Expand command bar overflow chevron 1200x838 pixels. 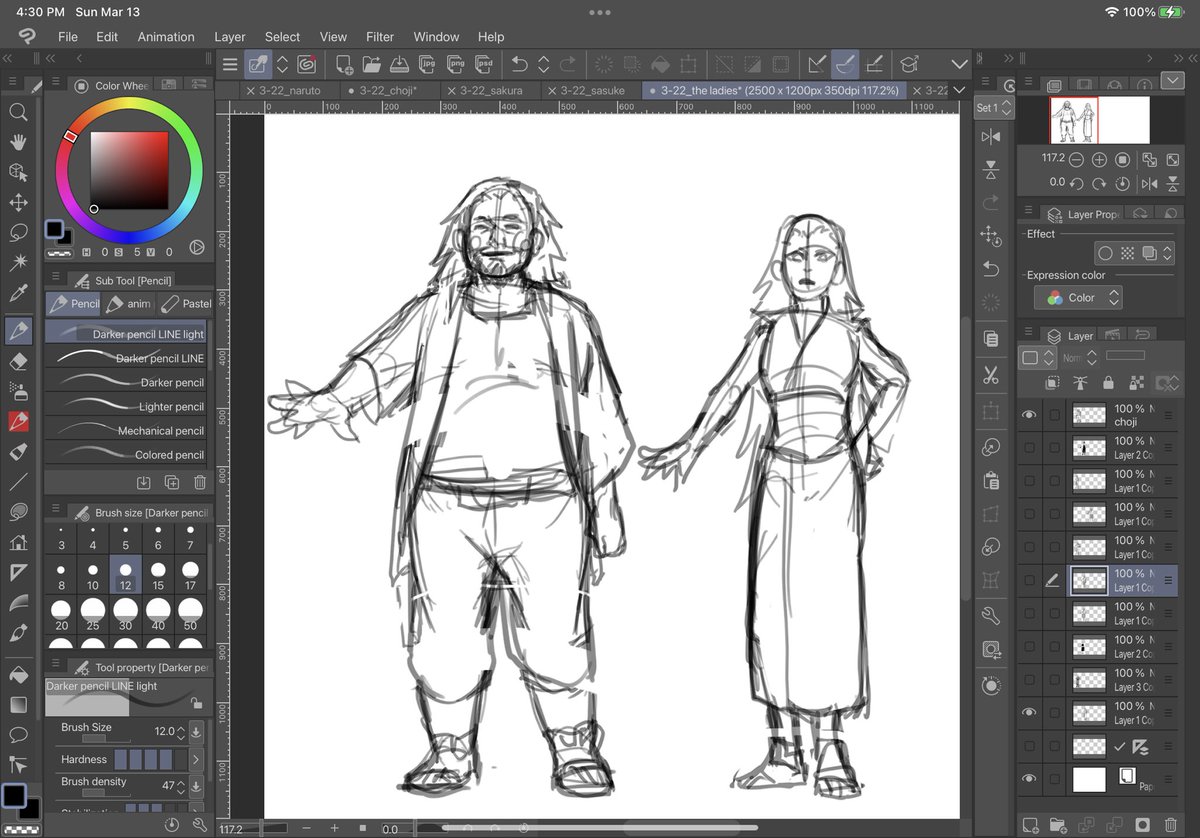tap(960, 64)
